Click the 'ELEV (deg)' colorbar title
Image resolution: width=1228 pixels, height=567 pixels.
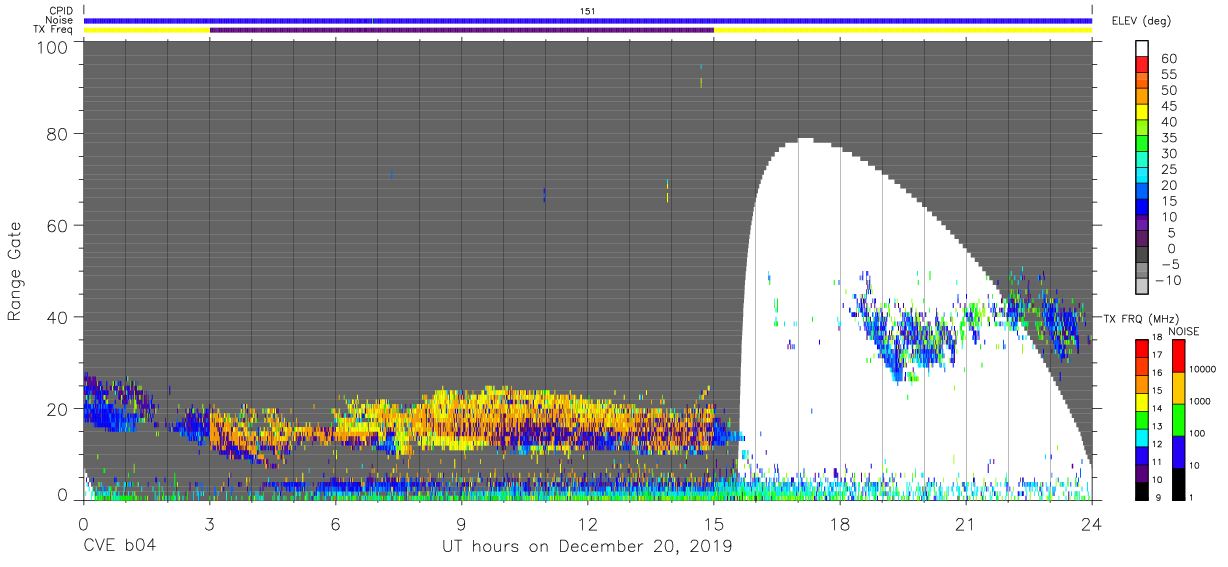click(x=1141, y=20)
